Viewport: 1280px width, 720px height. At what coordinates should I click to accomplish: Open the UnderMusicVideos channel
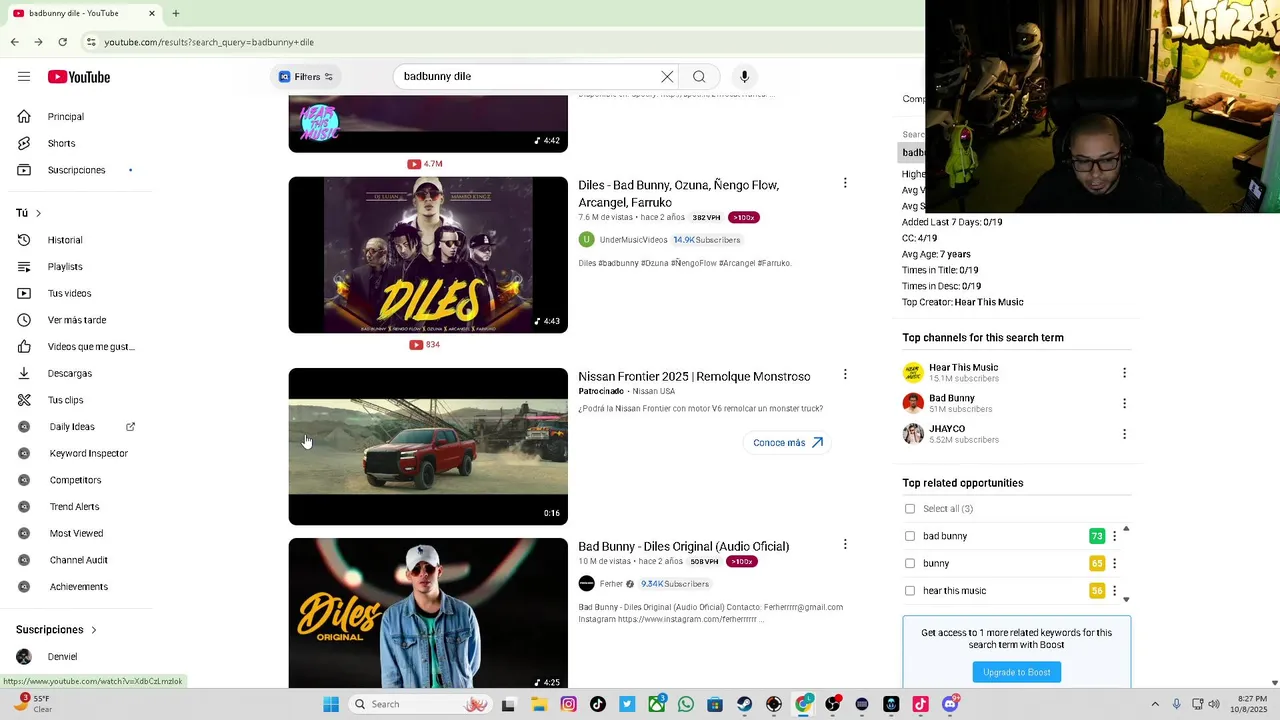pos(633,240)
